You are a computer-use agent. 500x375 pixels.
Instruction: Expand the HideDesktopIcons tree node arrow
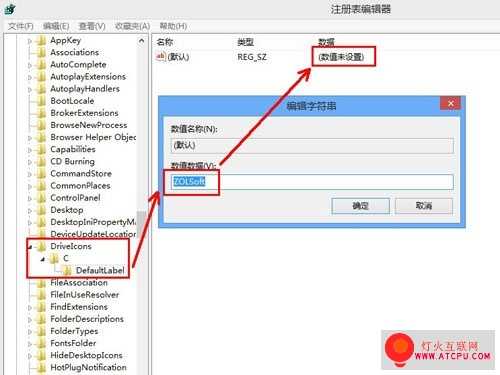click(30, 356)
